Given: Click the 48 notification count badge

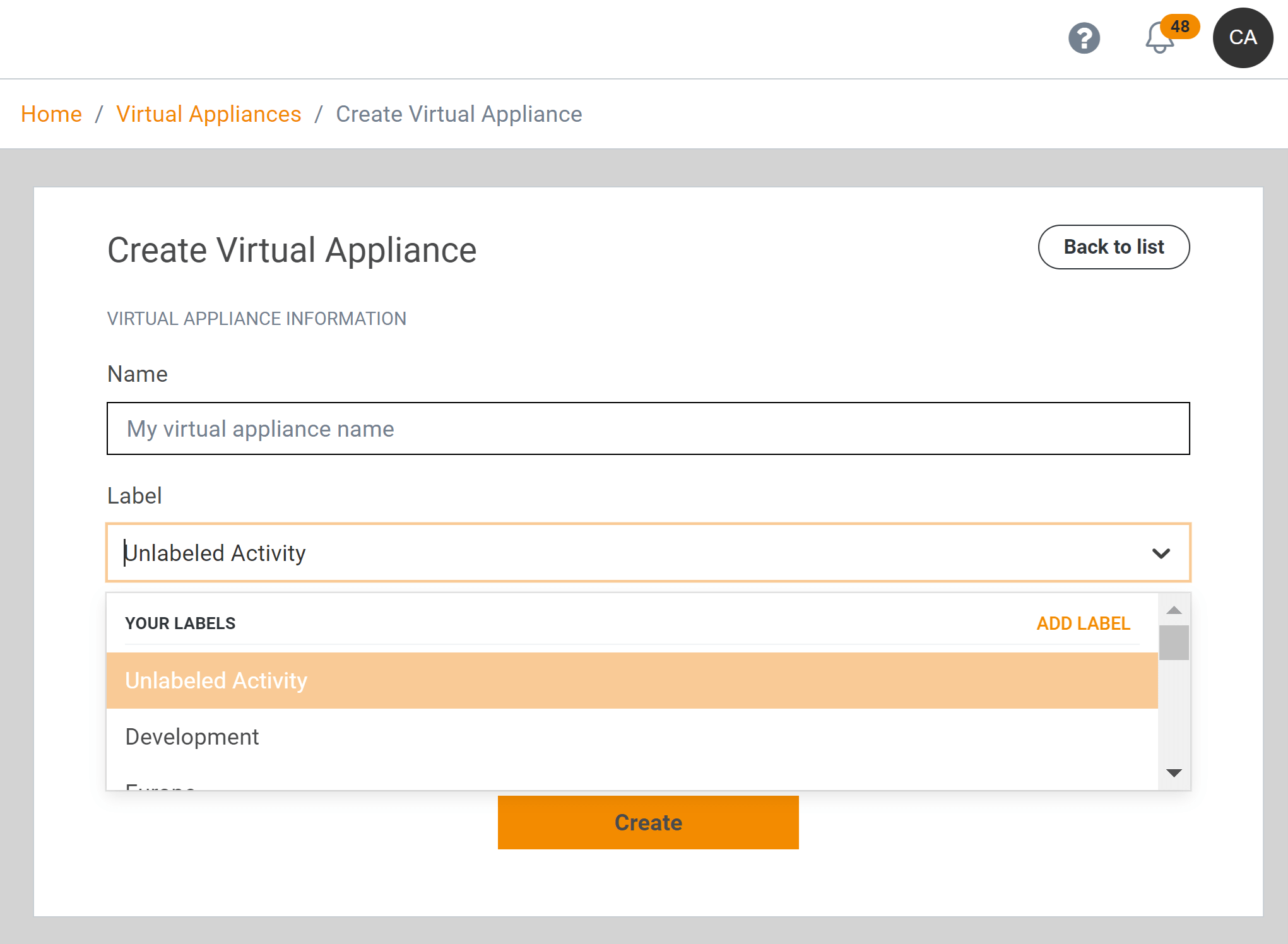Looking at the screenshot, I should (1179, 27).
